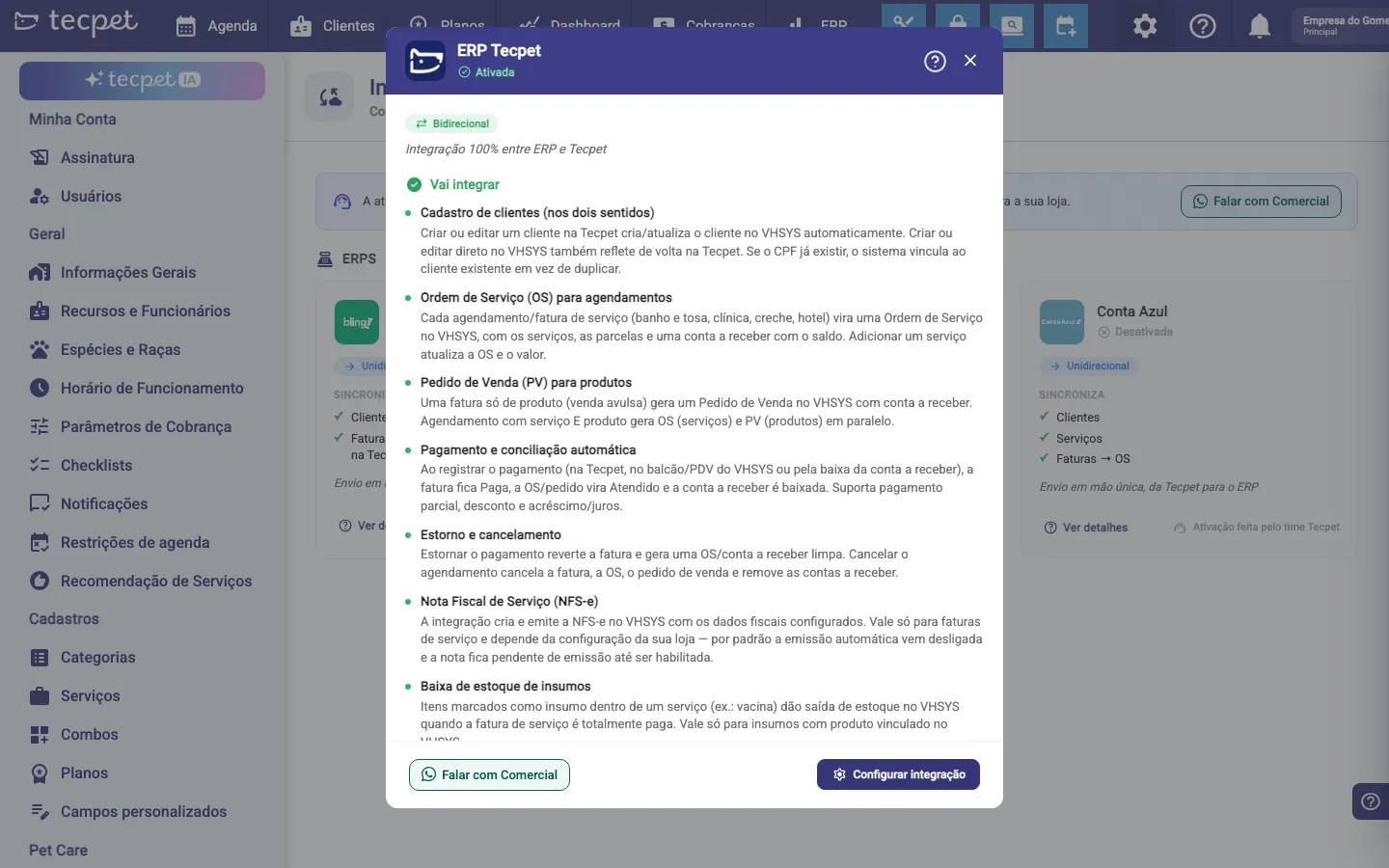
Task: Open the Clientes menu item
Action: (332, 26)
